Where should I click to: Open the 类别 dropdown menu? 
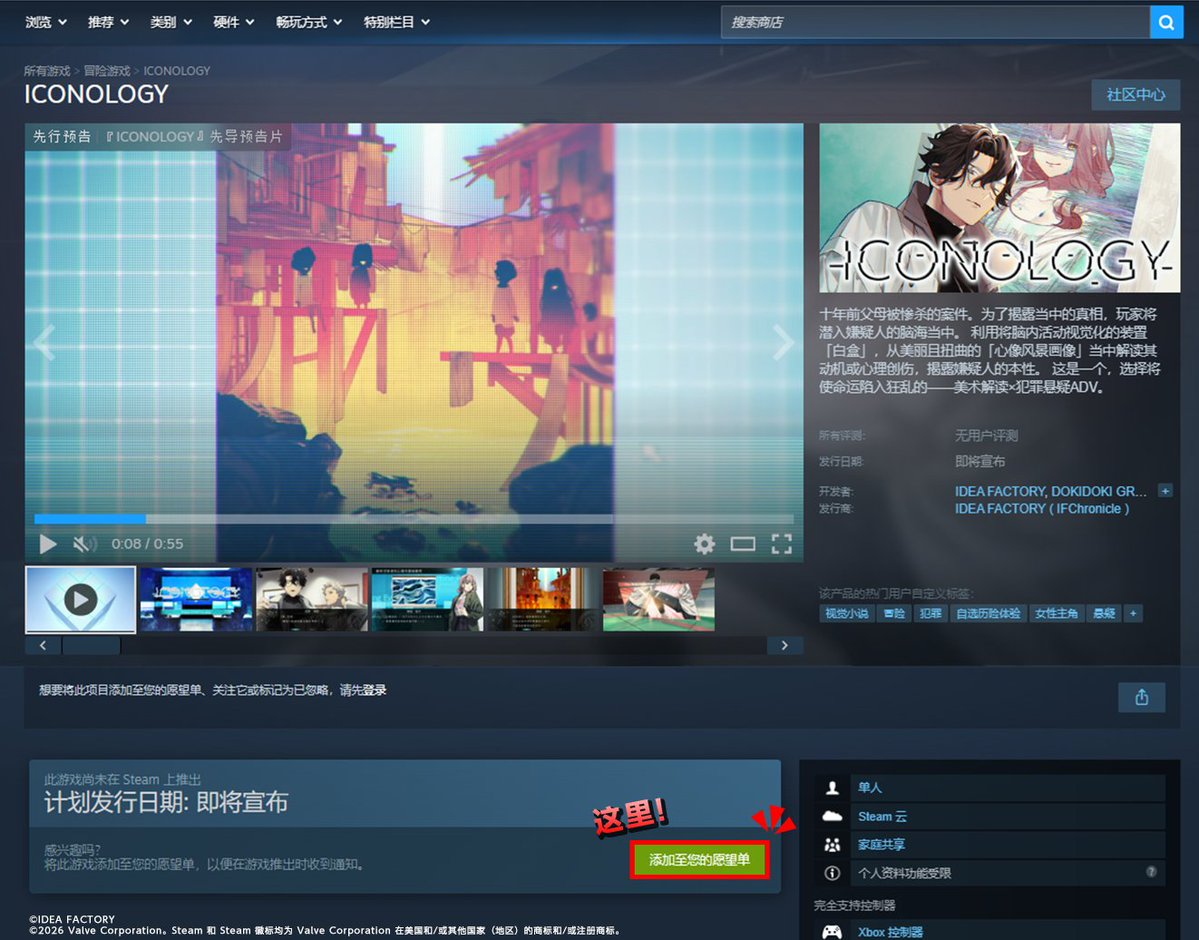(x=171, y=22)
